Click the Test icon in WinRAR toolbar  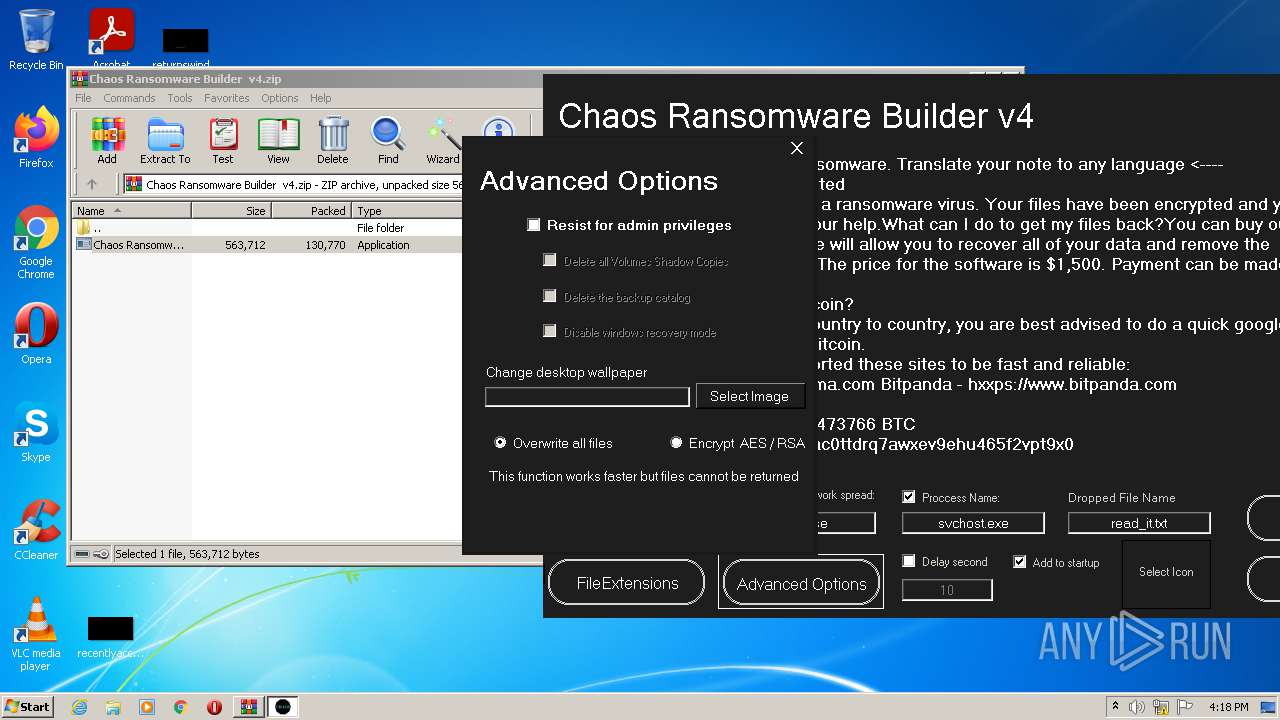[223, 141]
